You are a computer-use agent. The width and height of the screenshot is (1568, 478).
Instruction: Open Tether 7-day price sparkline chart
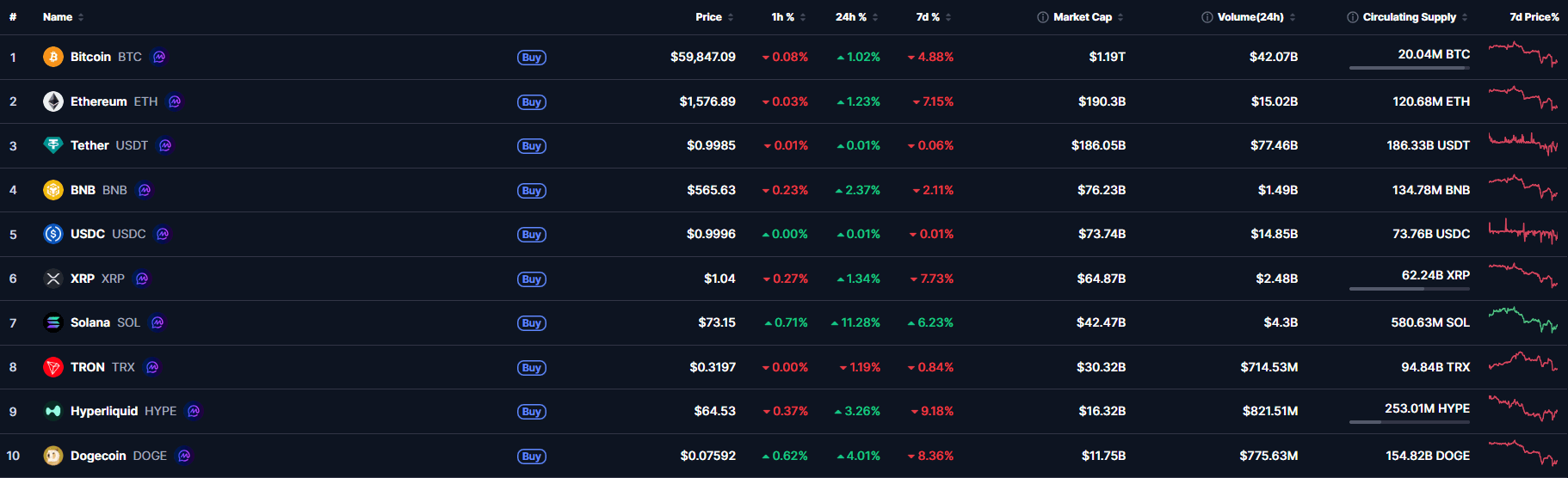[1523, 143]
